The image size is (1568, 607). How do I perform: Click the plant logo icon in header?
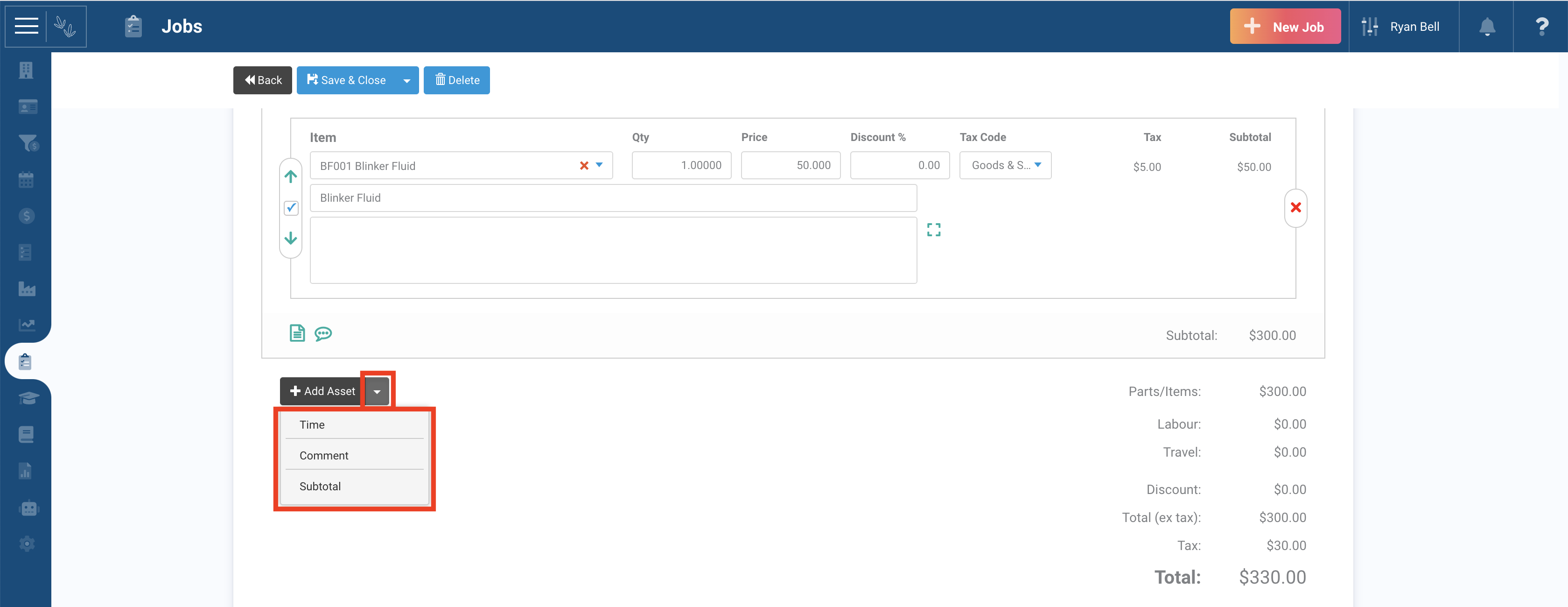click(x=65, y=26)
